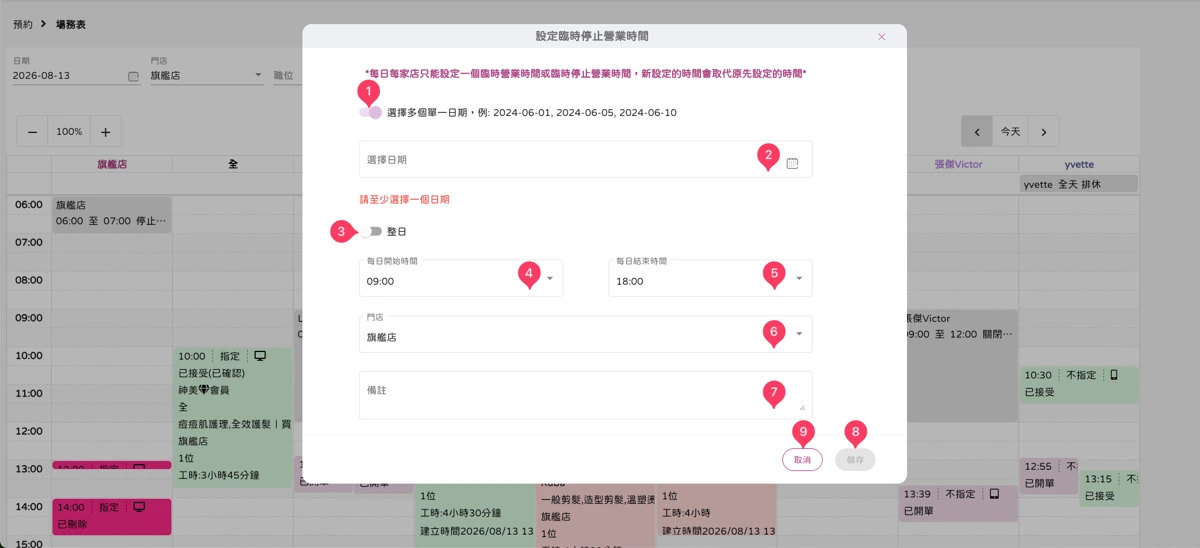Open the 每日開始時間 09:00 dropdown

point(460,278)
